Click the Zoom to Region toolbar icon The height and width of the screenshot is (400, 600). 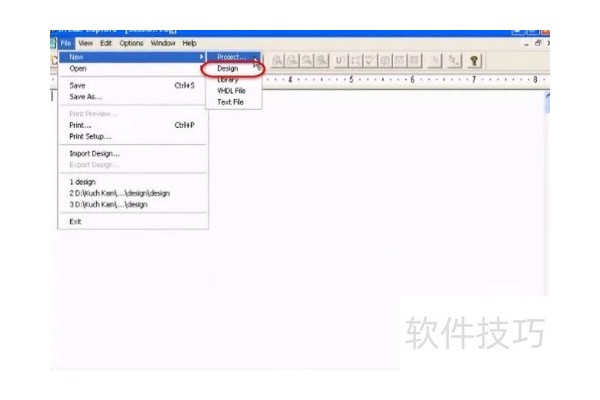(307, 61)
